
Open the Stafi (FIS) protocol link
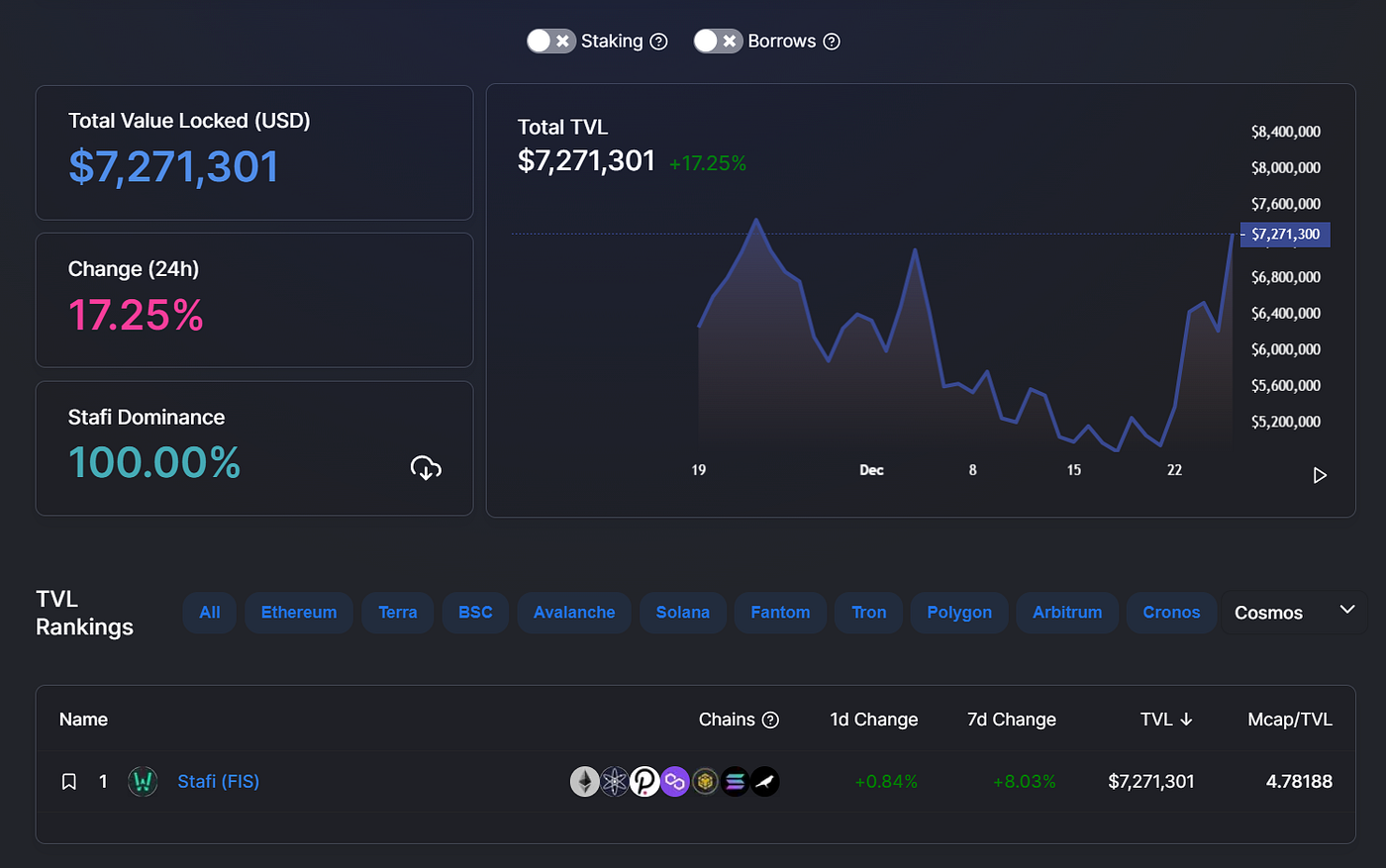coord(218,782)
